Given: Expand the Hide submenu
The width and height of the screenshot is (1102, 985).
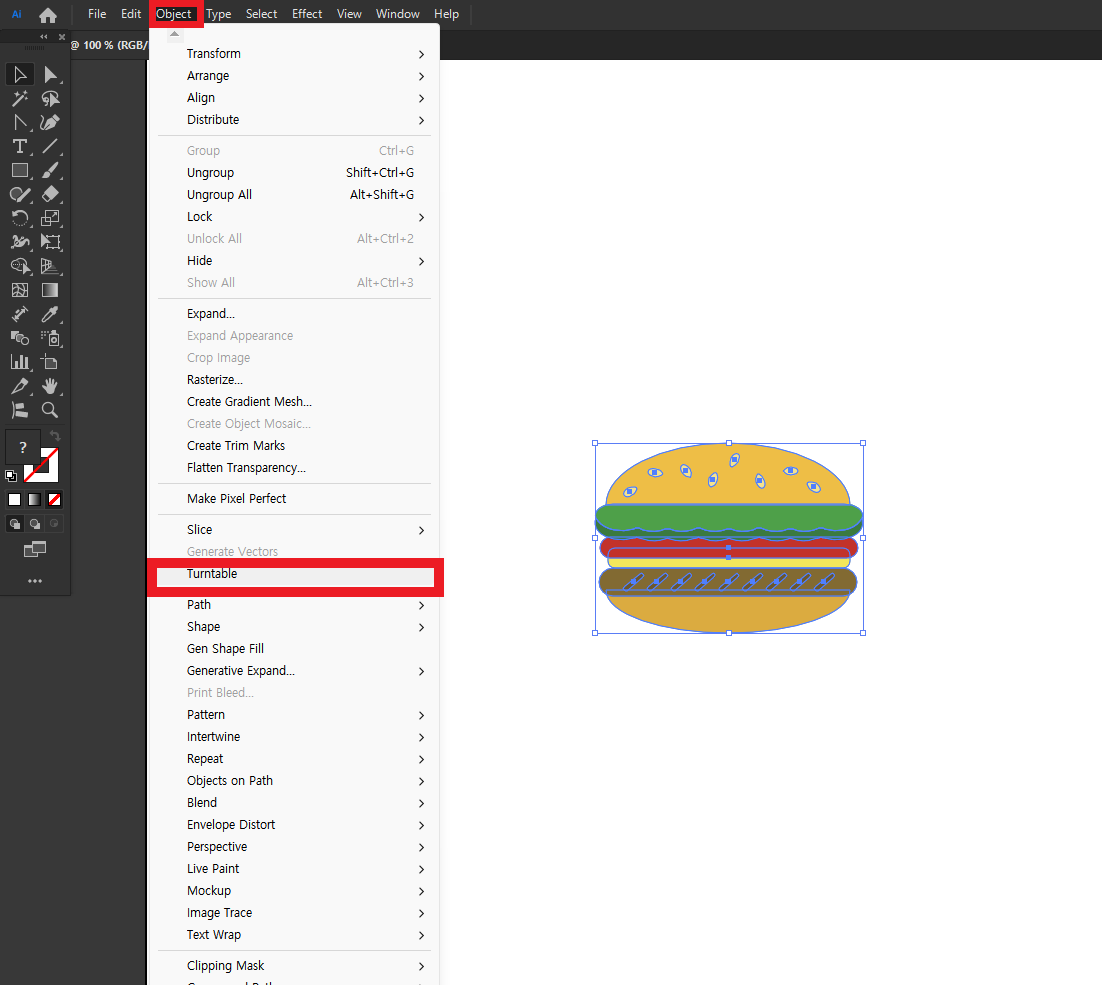Looking at the screenshot, I should coord(294,261).
